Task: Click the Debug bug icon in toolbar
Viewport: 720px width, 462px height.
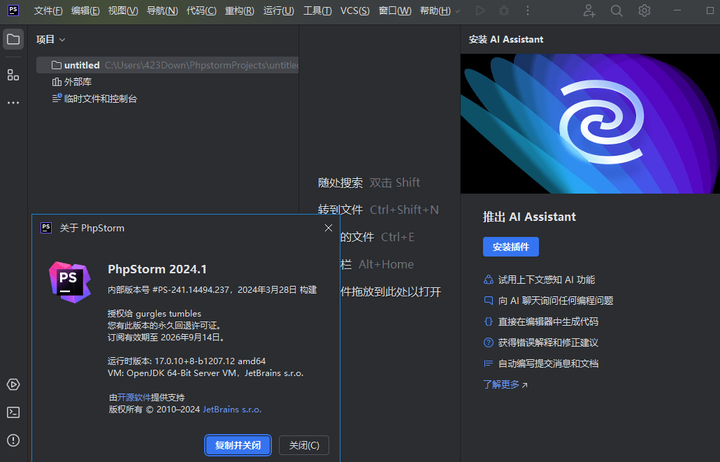Action: click(504, 11)
